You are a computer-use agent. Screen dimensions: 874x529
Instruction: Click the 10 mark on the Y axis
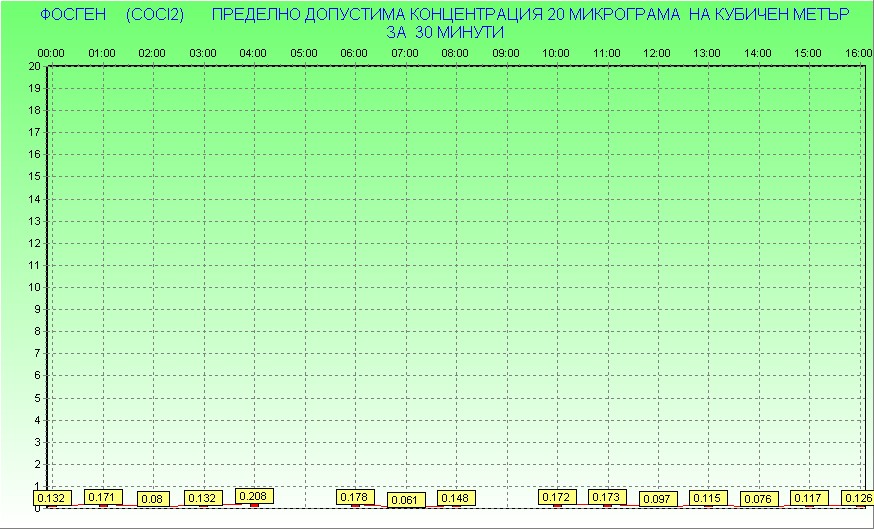point(34,287)
